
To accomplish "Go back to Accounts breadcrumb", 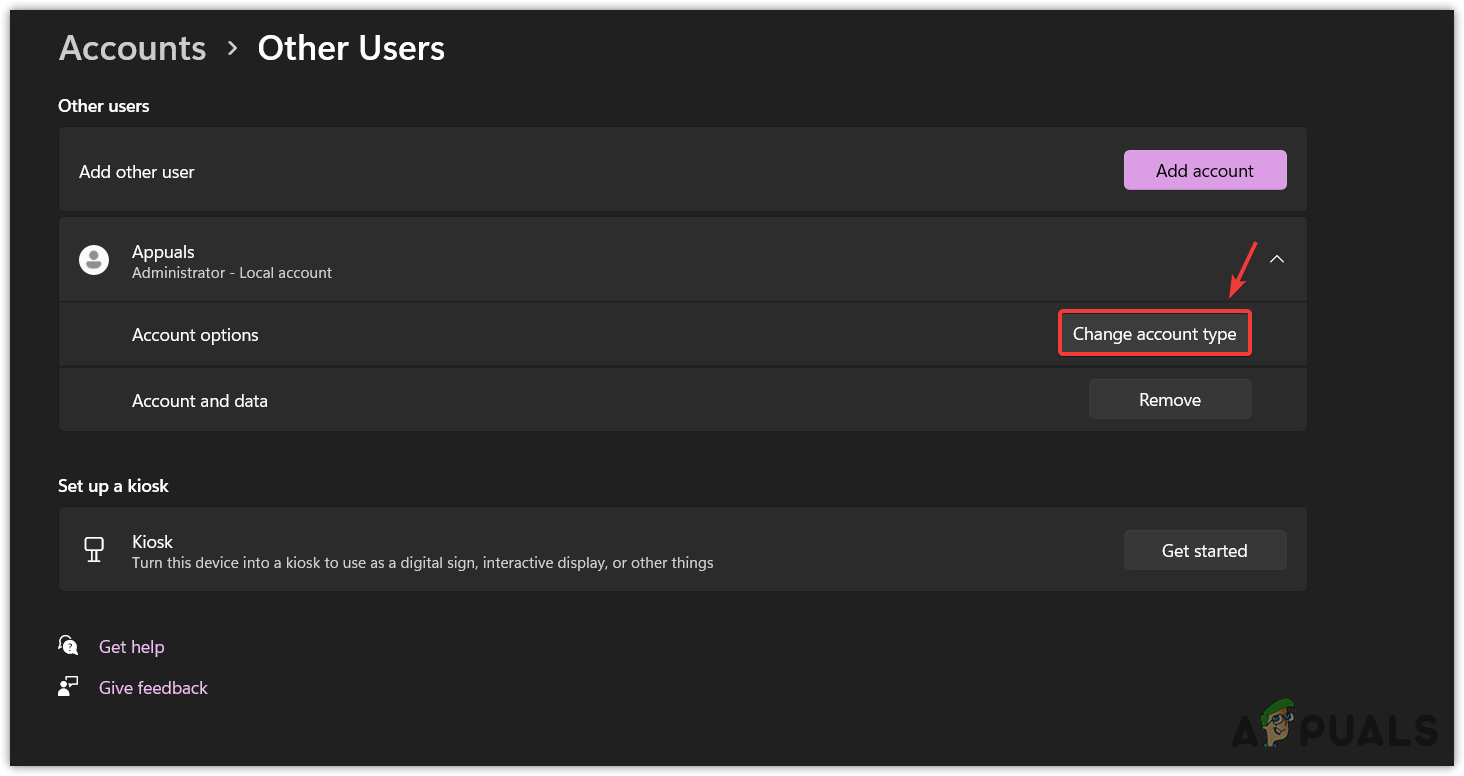I will coord(132,48).
